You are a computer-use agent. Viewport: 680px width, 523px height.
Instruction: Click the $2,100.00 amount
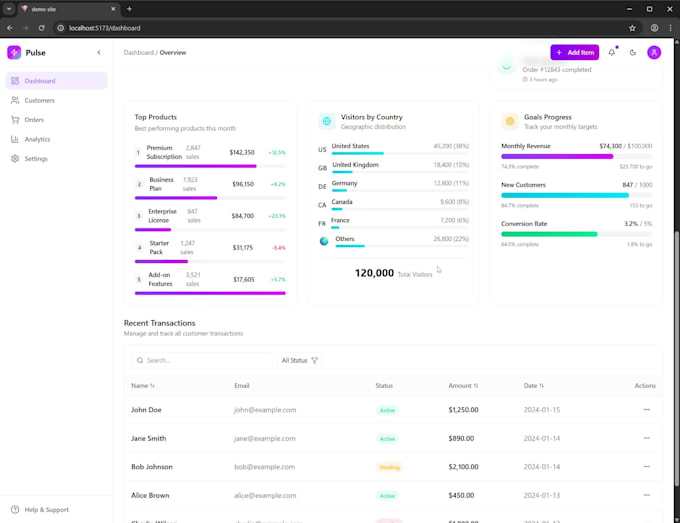463,467
